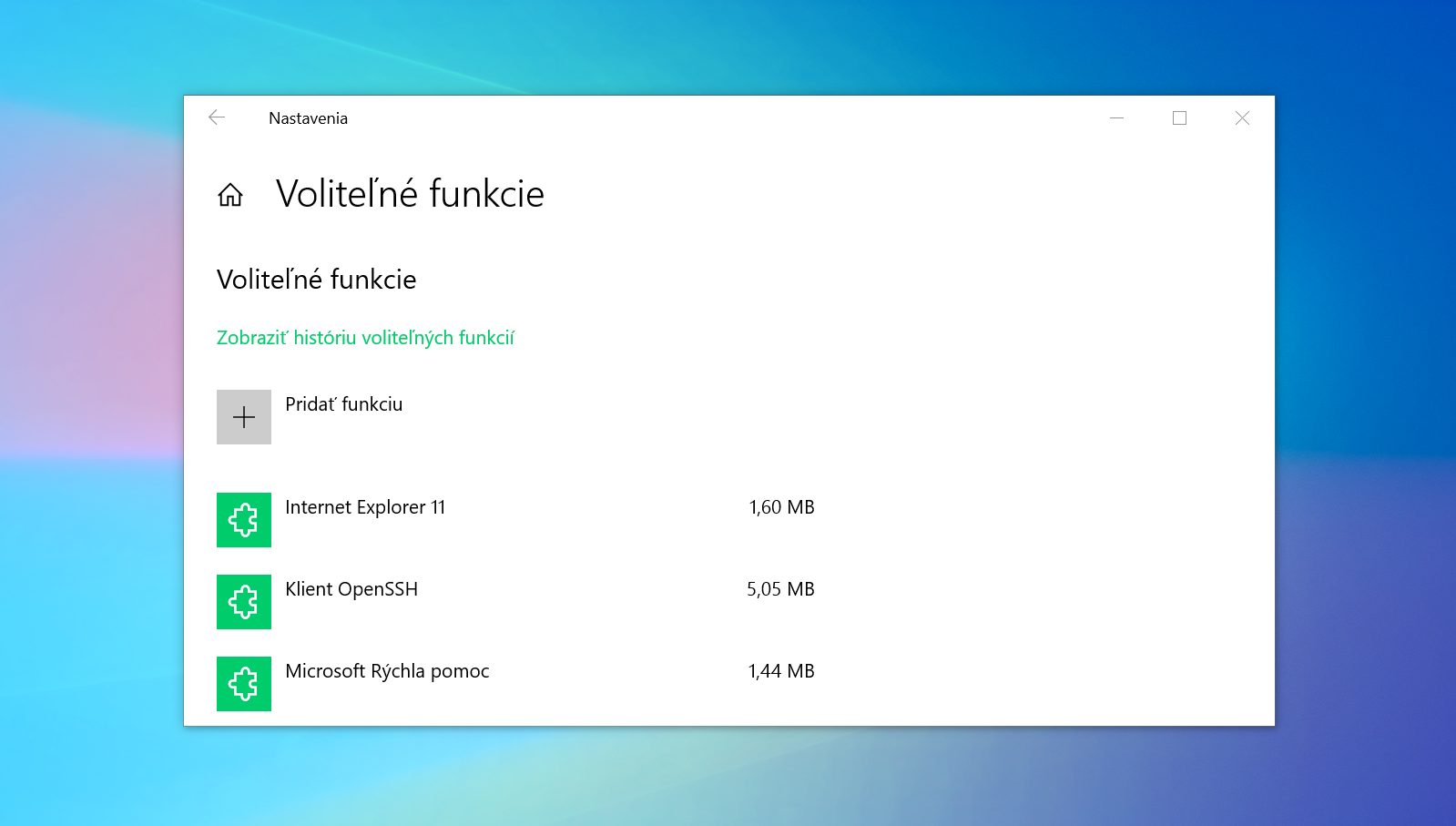The height and width of the screenshot is (826, 1456).
Task: Close the Nastavenia window
Action: 1242,118
